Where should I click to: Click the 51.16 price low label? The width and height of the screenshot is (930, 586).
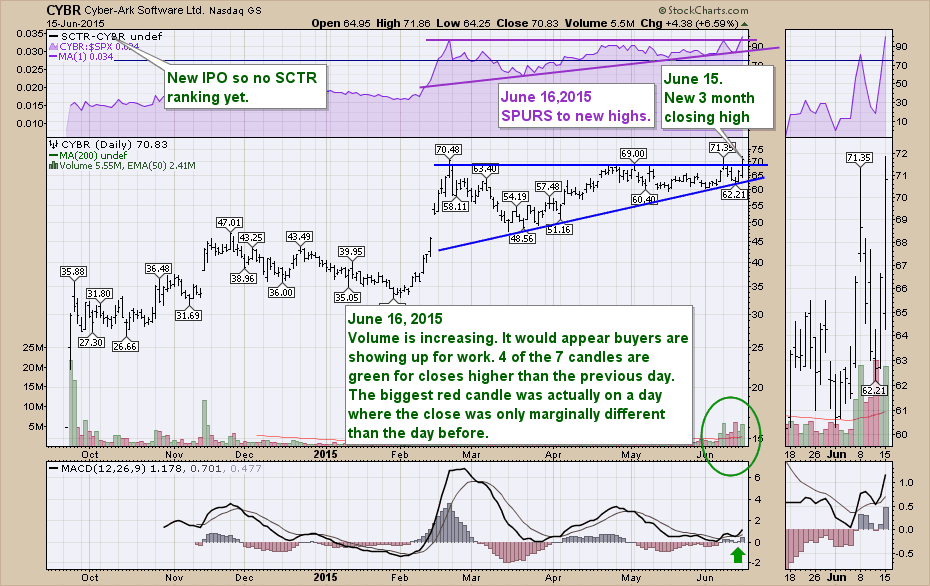point(559,229)
